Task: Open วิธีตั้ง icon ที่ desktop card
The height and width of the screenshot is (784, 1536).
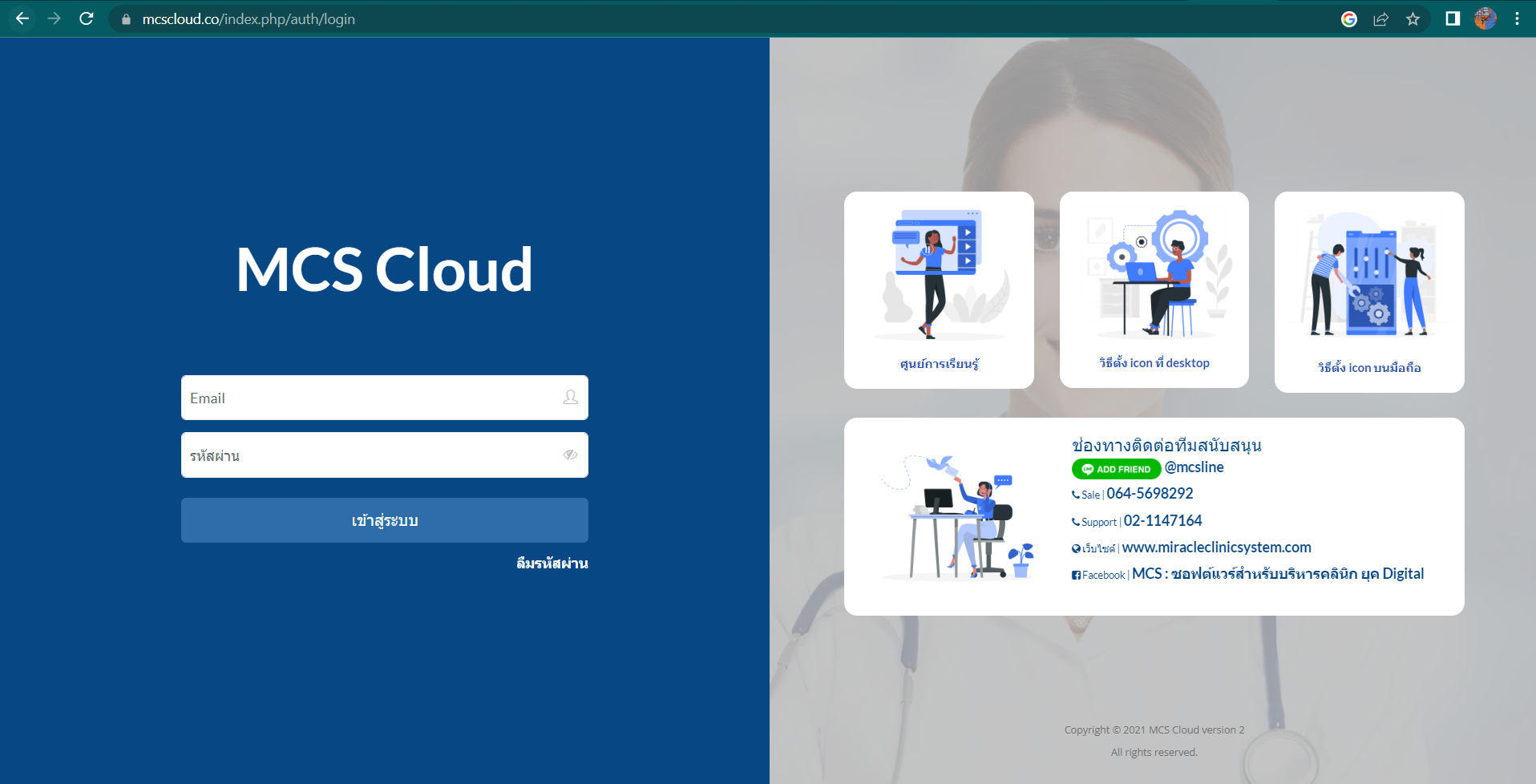Action: pyautogui.click(x=1154, y=289)
